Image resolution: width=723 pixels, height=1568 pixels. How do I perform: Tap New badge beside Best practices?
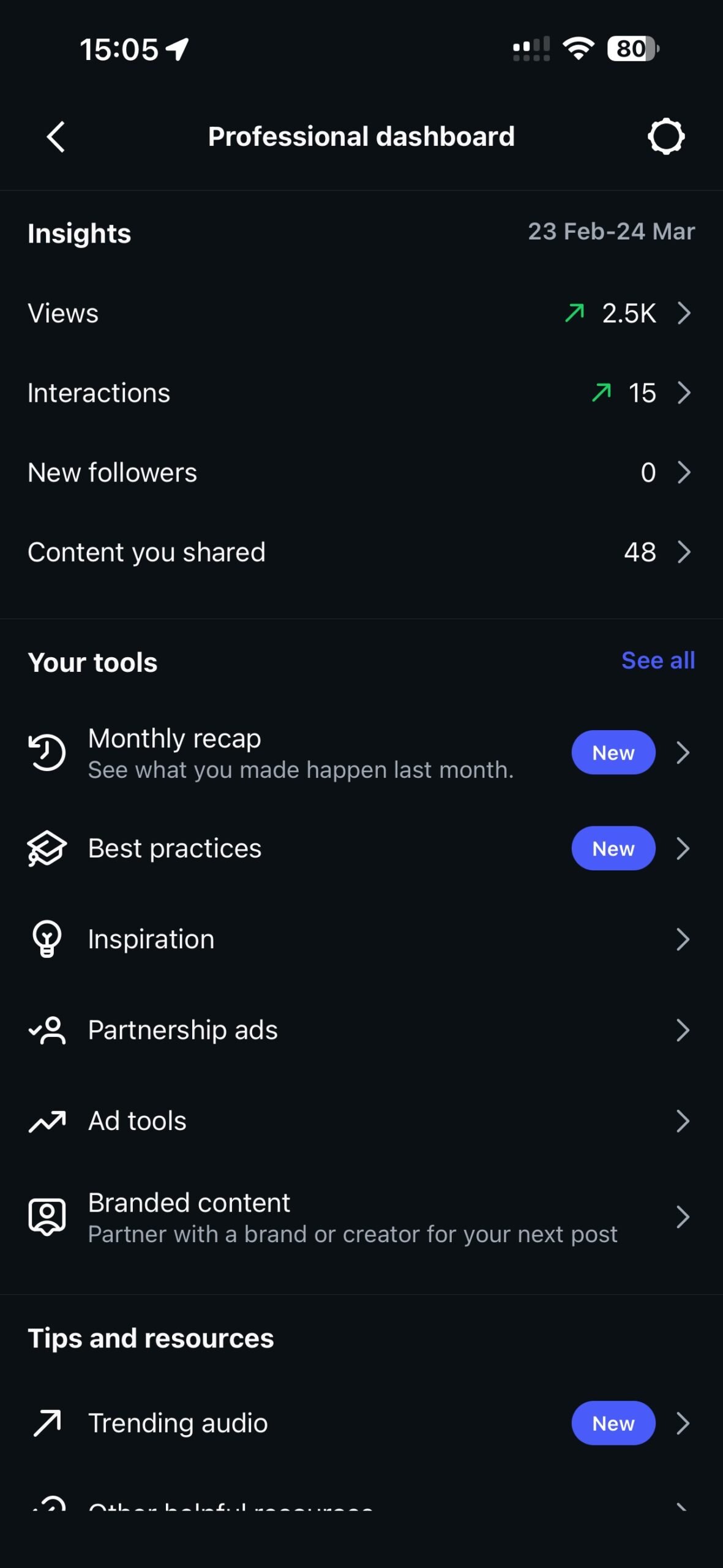coord(613,848)
